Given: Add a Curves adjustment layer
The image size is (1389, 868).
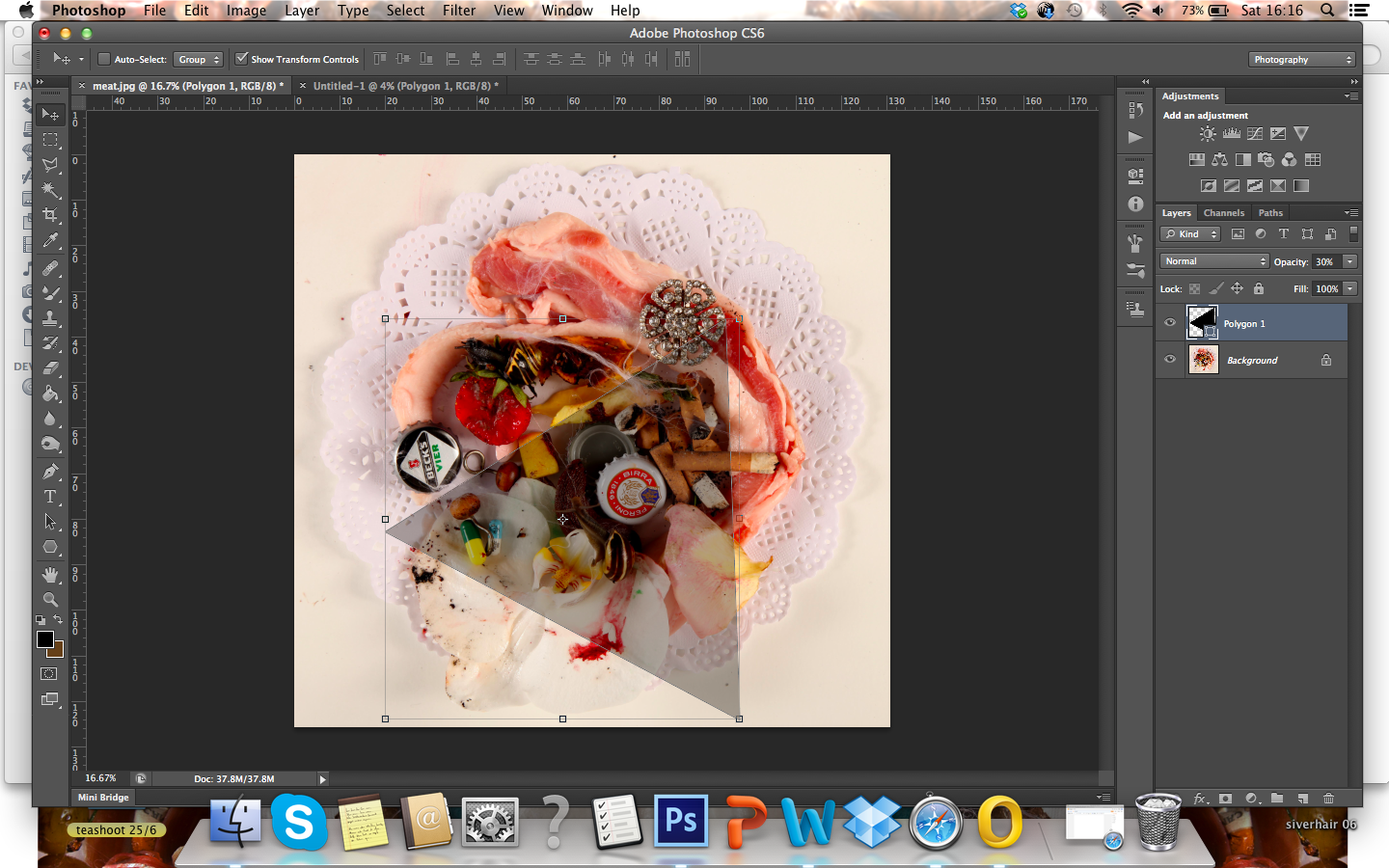Looking at the screenshot, I should pyautogui.click(x=1254, y=133).
